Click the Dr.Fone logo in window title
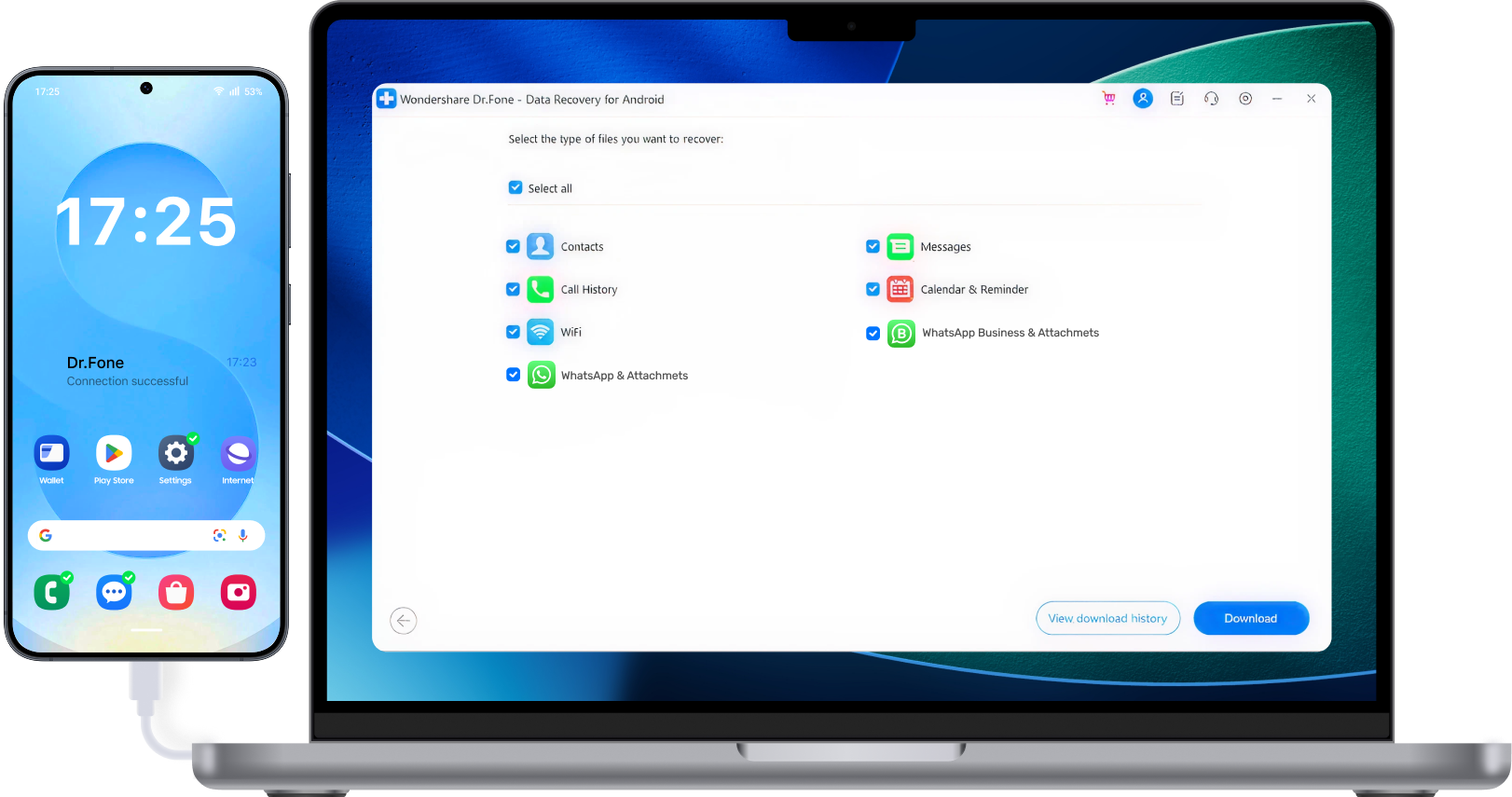Viewport: 1512px width, 797px height. pos(387,99)
